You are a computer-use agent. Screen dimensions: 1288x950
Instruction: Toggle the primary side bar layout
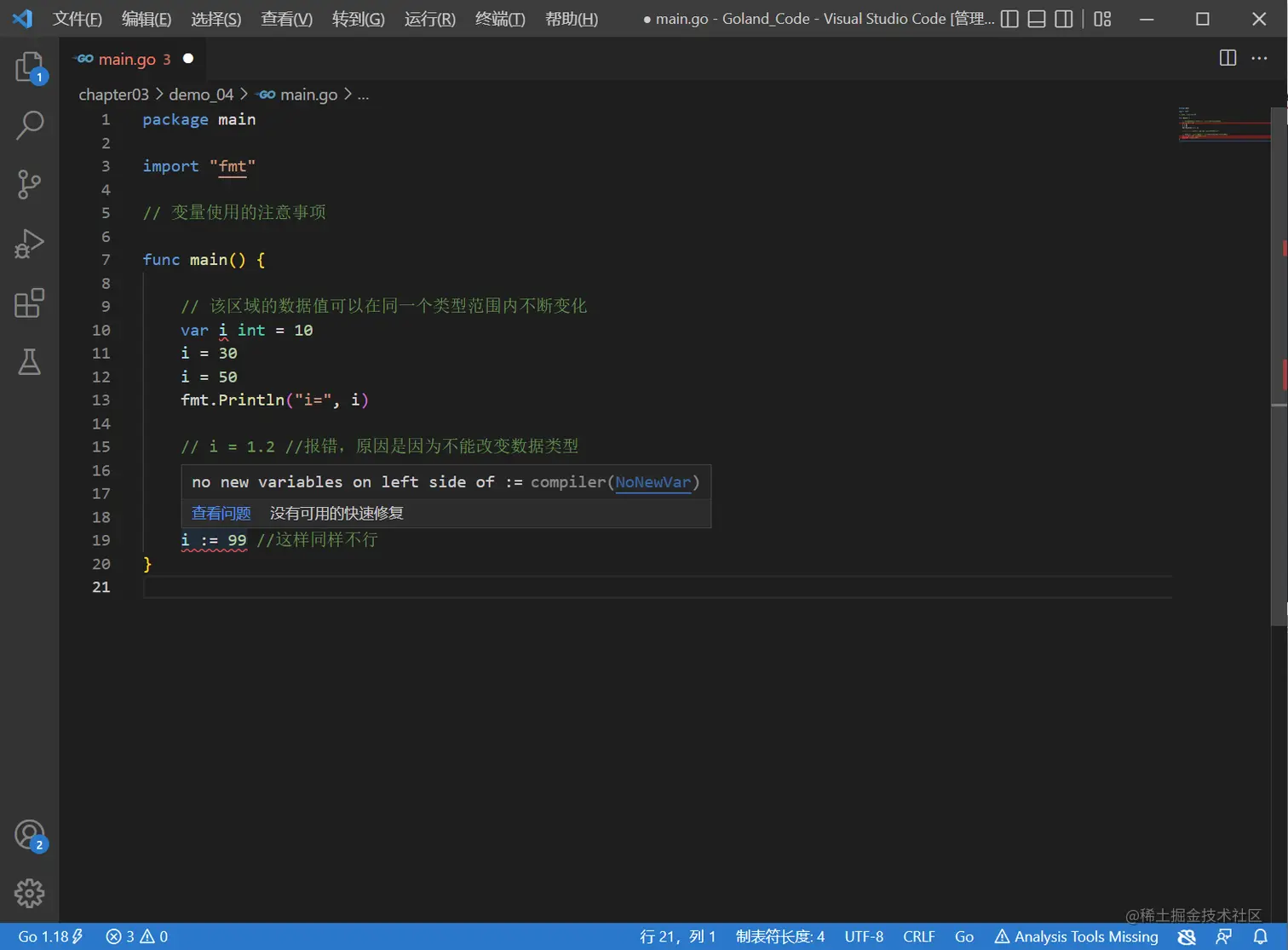(1009, 19)
